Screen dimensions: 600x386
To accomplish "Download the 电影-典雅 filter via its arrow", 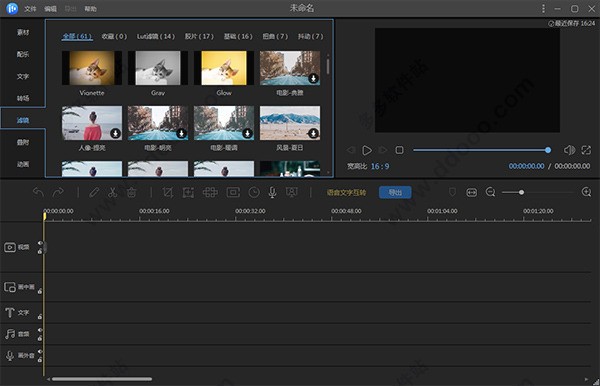I will [x=313, y=78].
